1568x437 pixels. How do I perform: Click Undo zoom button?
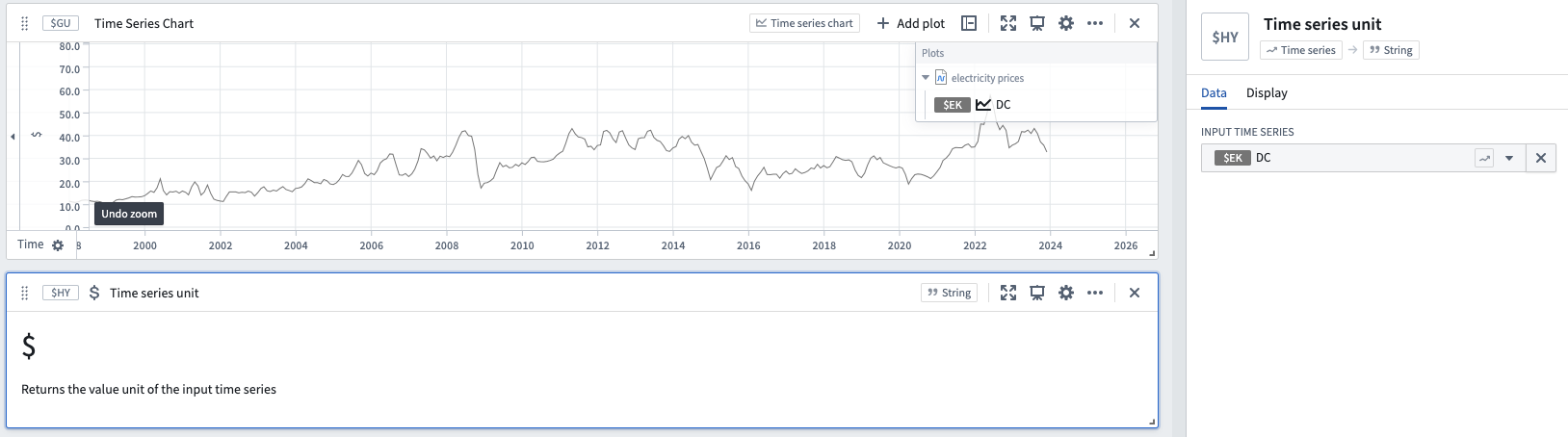click(x=129, y=214)
